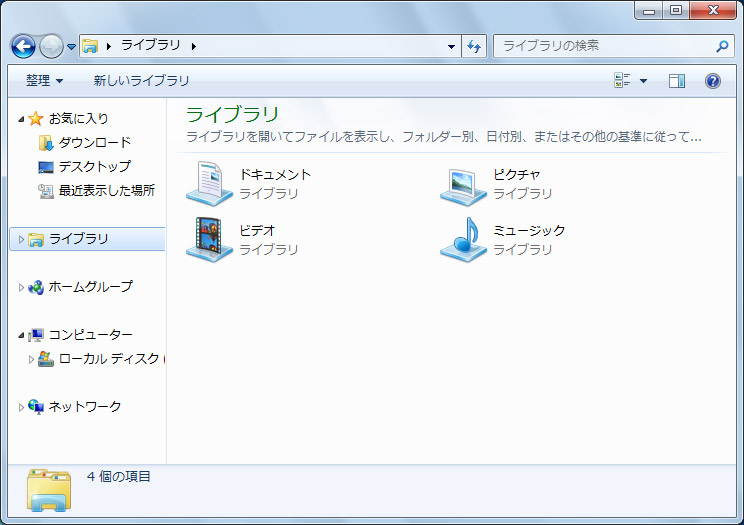Click the refresh button beside address bar
Viewport: 744px width, 525px height.
474,46
